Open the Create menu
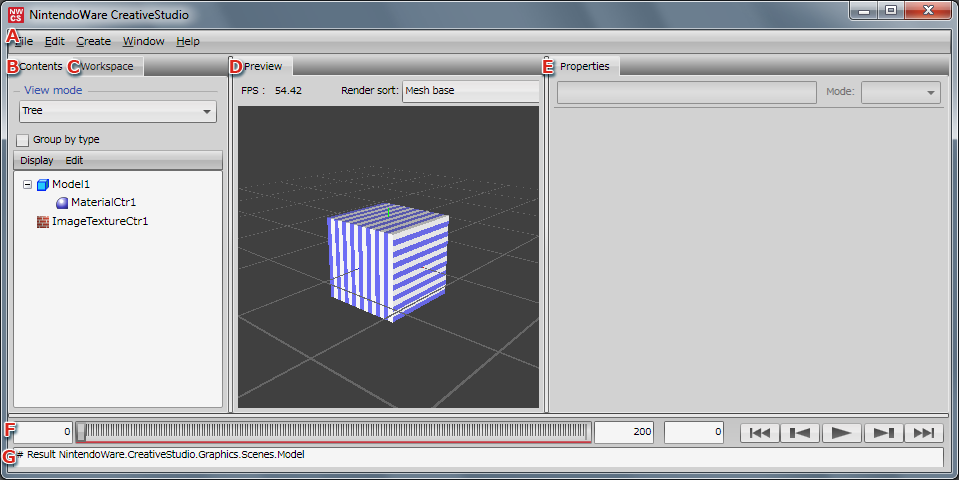 93,41
